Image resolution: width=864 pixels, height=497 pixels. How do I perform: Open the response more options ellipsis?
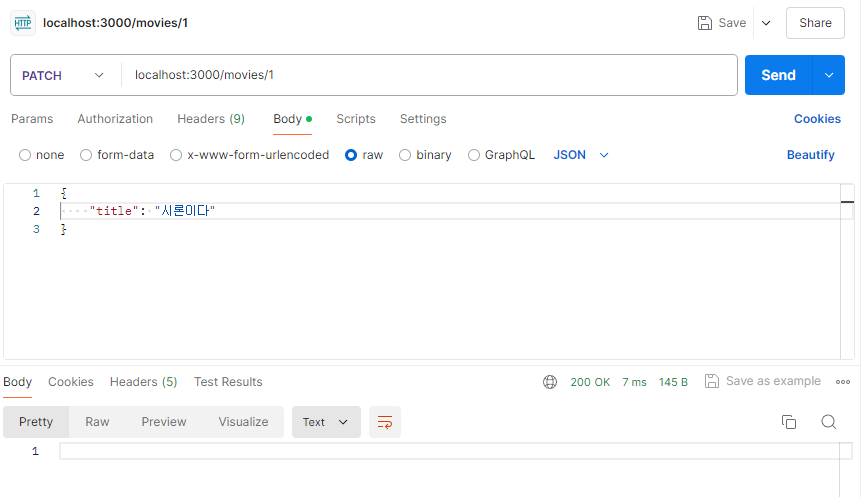pos(843,382)
